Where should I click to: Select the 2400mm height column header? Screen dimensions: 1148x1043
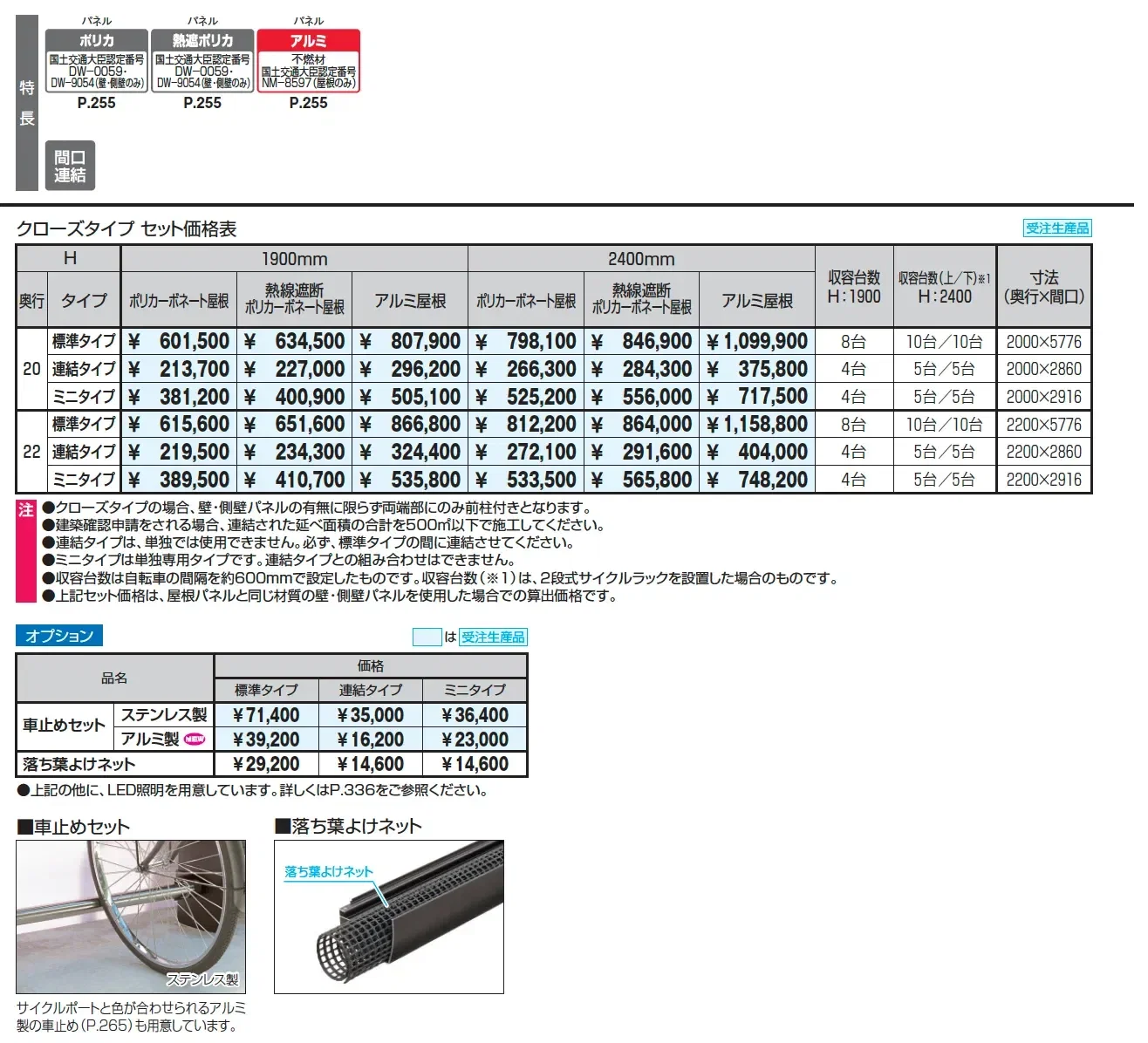[641, 259]
